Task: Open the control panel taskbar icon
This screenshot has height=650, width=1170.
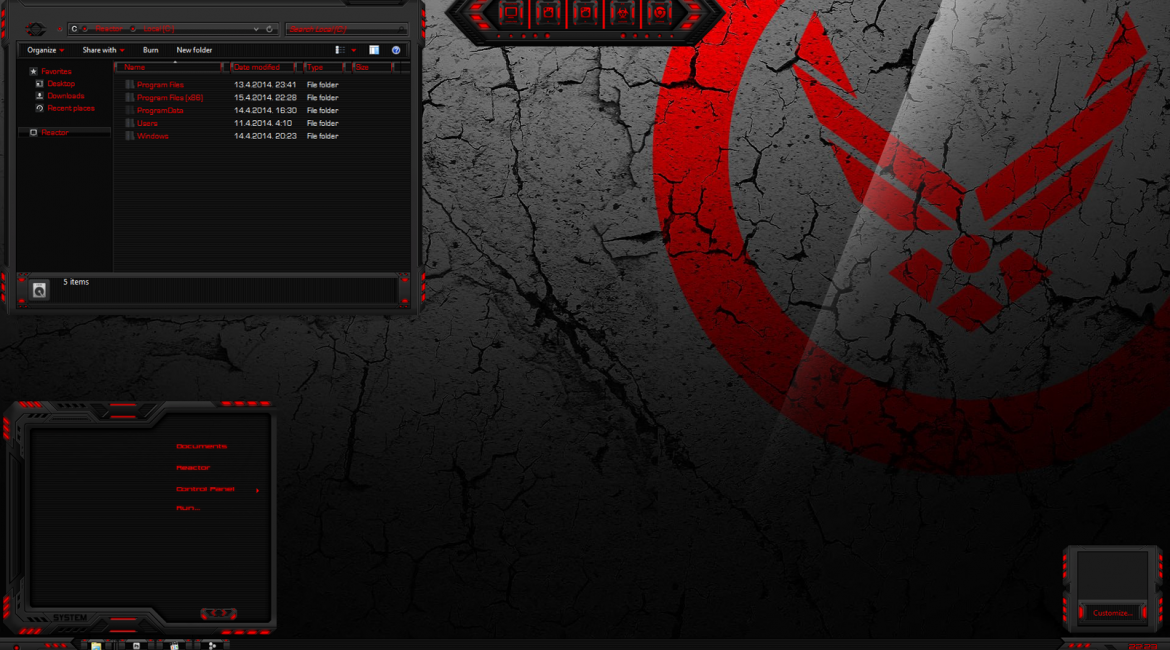Action: coord(174,646)
